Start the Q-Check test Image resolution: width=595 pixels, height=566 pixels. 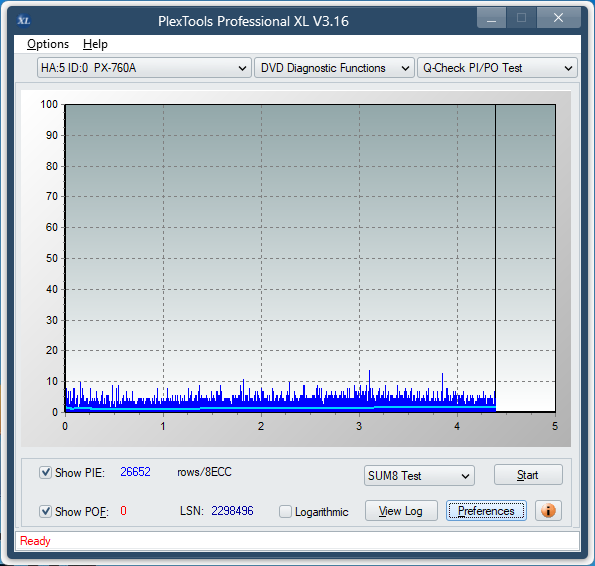pyautogui.click(x=528, y=475)
